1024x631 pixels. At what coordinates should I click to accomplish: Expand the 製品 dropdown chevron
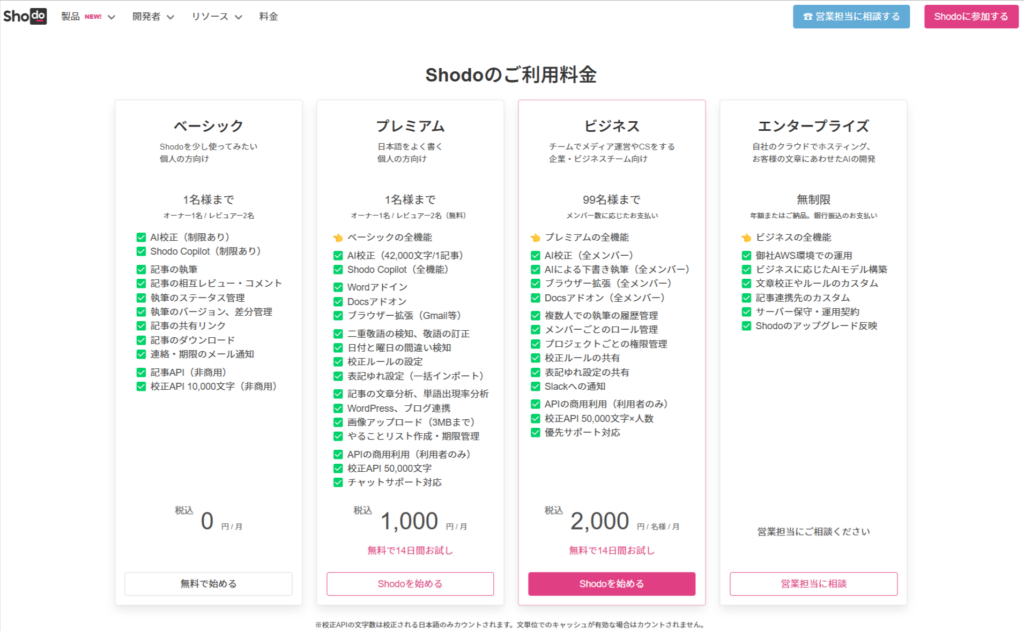(112, 18)
